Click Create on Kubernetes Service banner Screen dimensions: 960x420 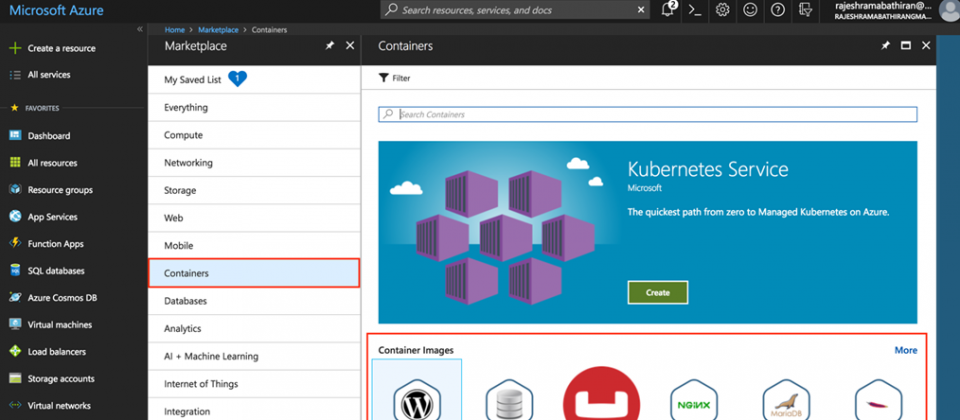coord(658,293)
